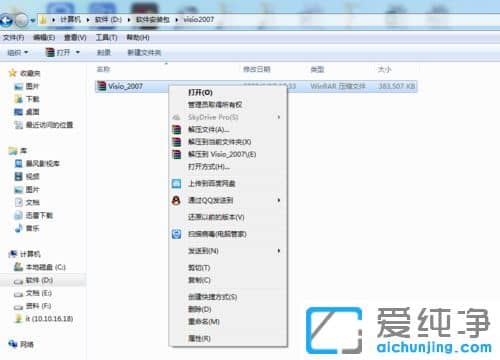Click visio2007 breadcrumb in address bar
The image size is (500, 360).
click(199, 20)
